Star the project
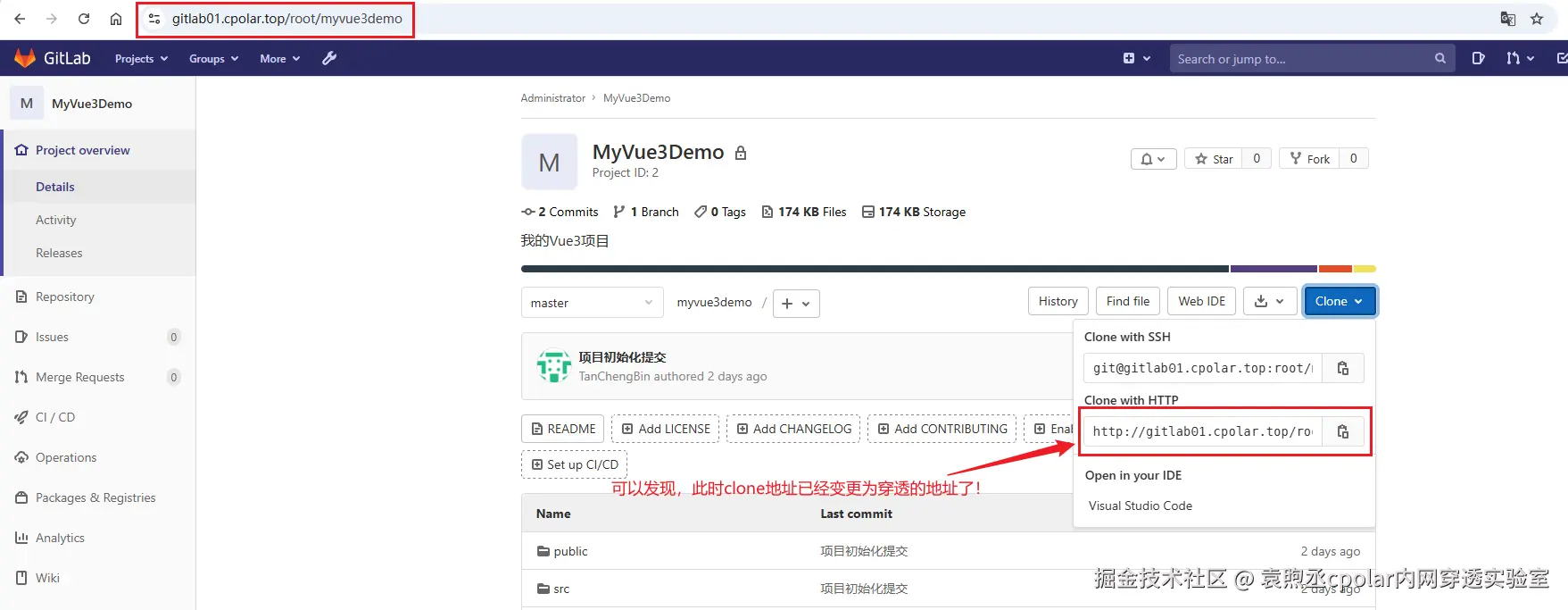Screen dimensions: 1568x610 (1214, 159)
